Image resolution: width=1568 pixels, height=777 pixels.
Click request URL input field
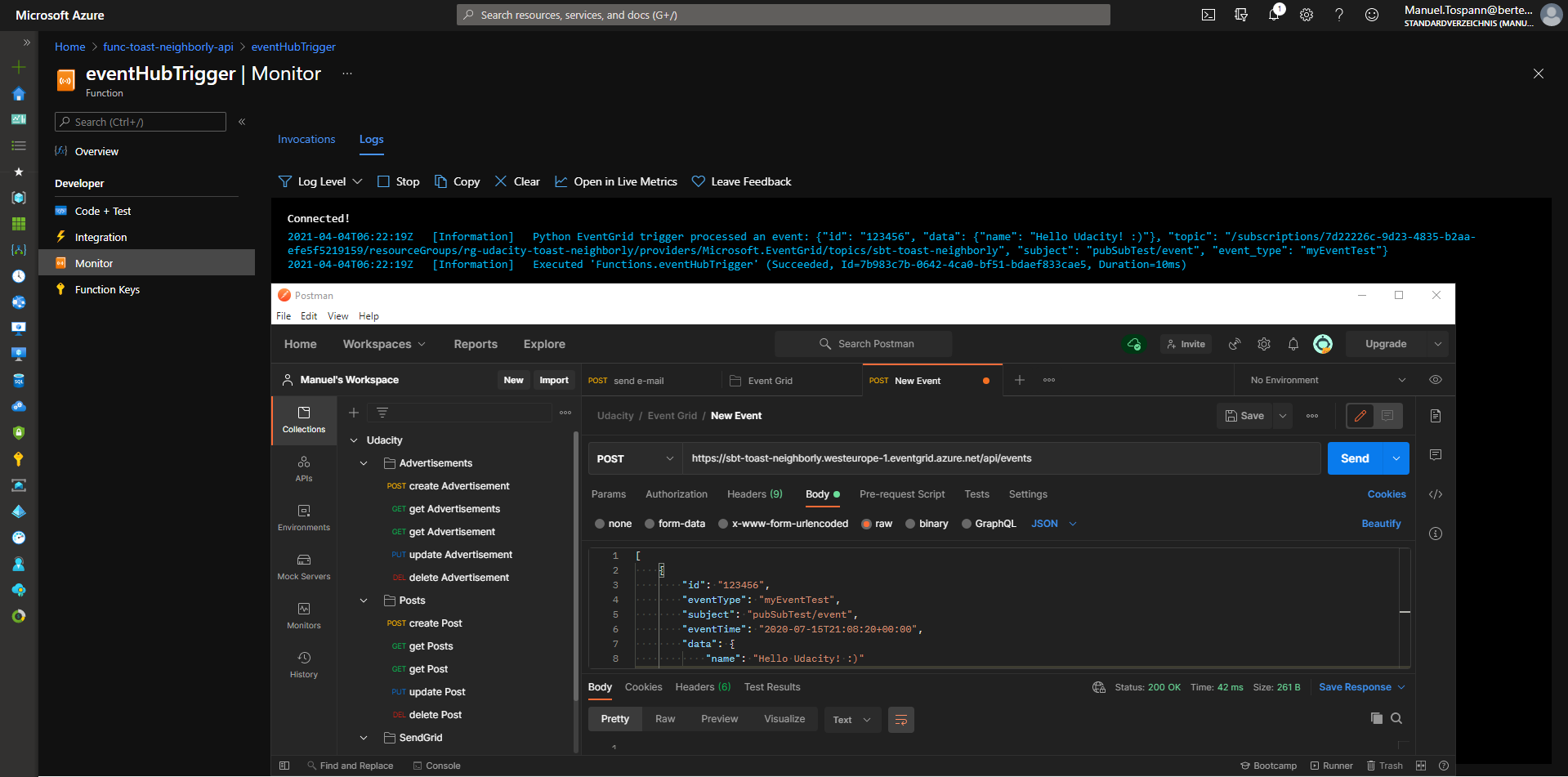click(1002, 458)
